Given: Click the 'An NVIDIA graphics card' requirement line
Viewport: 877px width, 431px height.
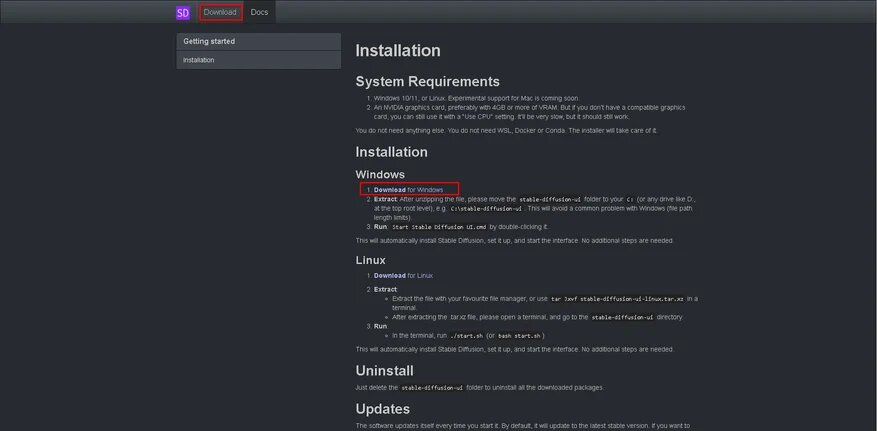Looking at the screenshot, I should pyautogui.click(x=530, y=112).
